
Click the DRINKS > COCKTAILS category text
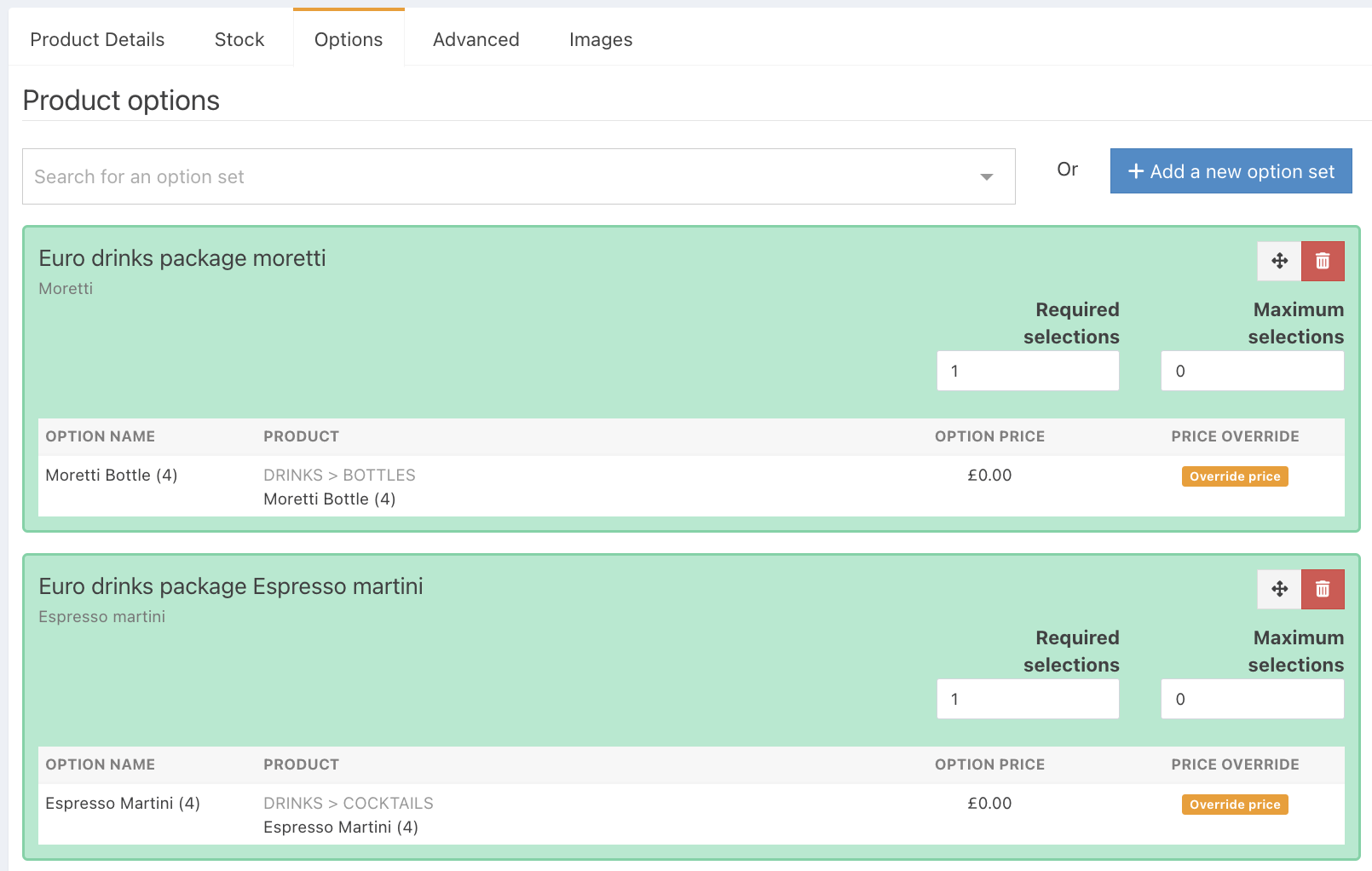349,804
